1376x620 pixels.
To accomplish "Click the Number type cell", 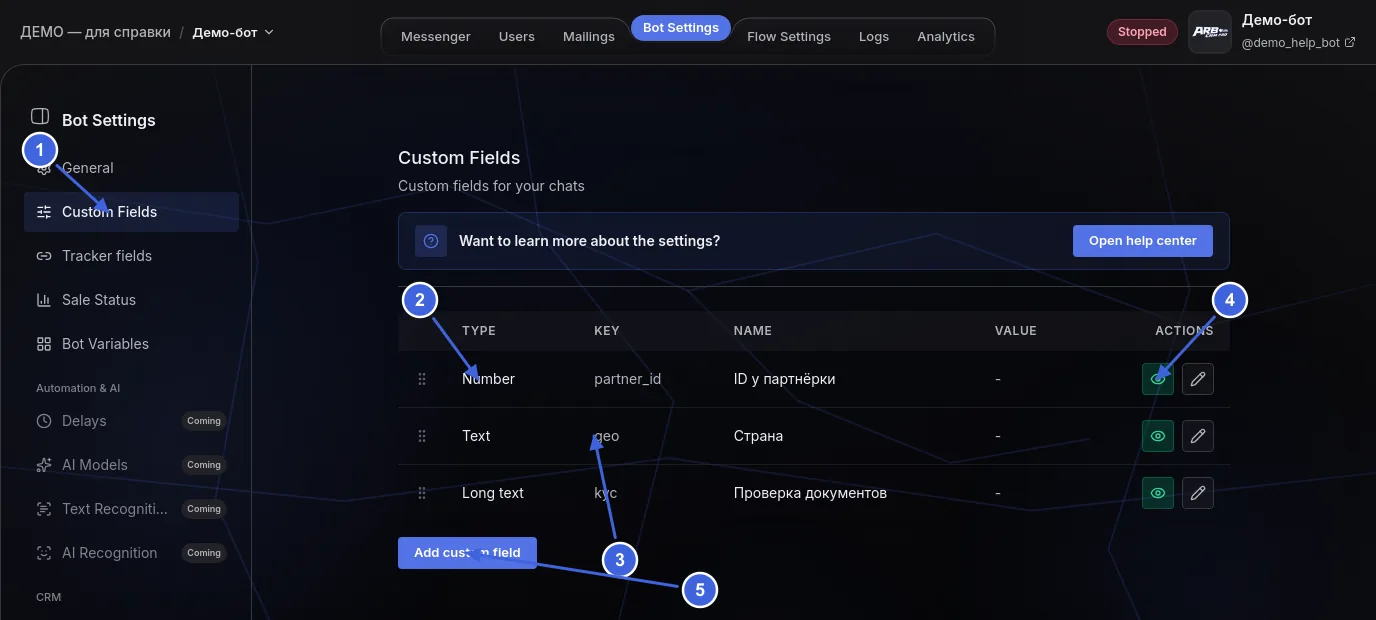I will [488, 379].
